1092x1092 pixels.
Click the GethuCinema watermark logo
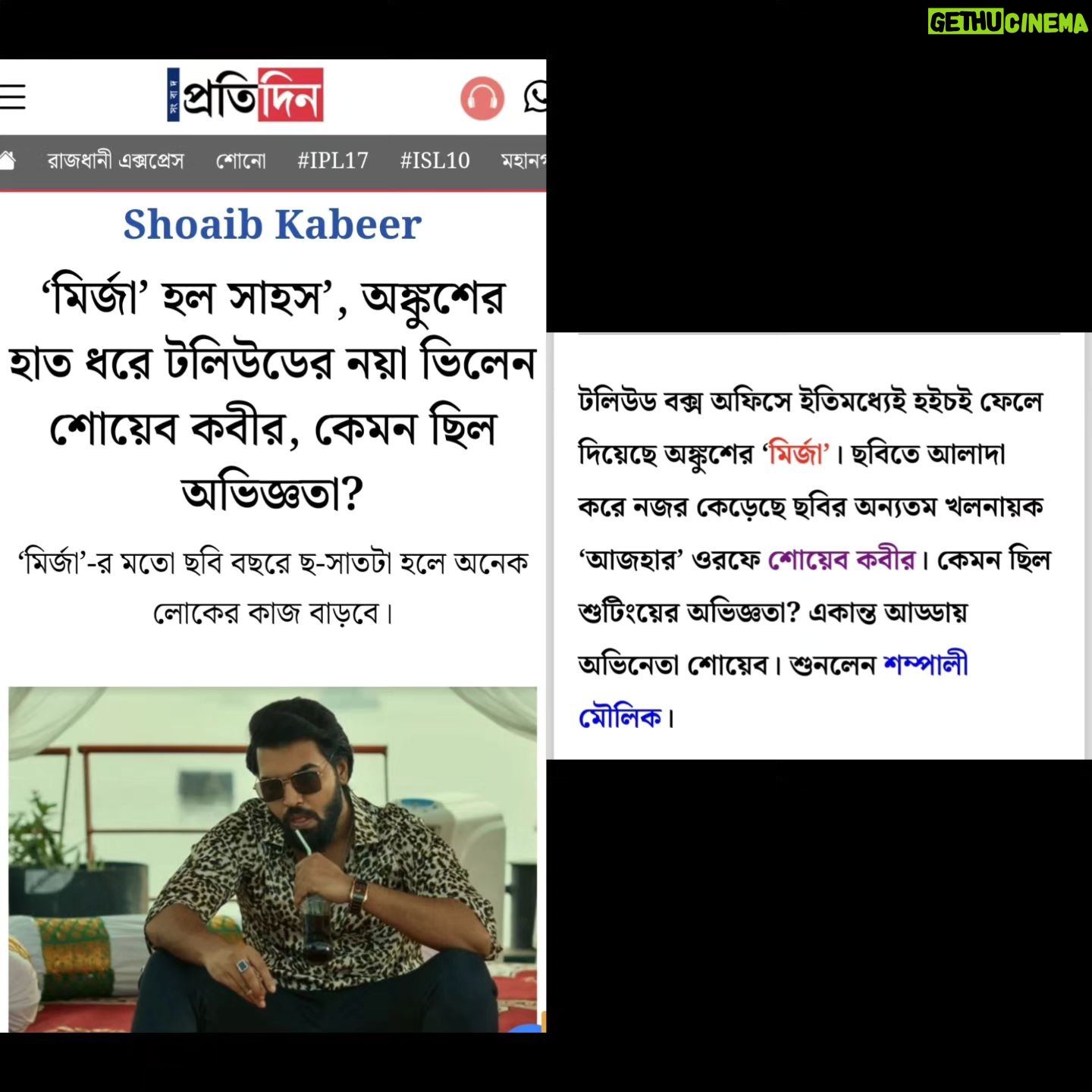[1008, 22]
